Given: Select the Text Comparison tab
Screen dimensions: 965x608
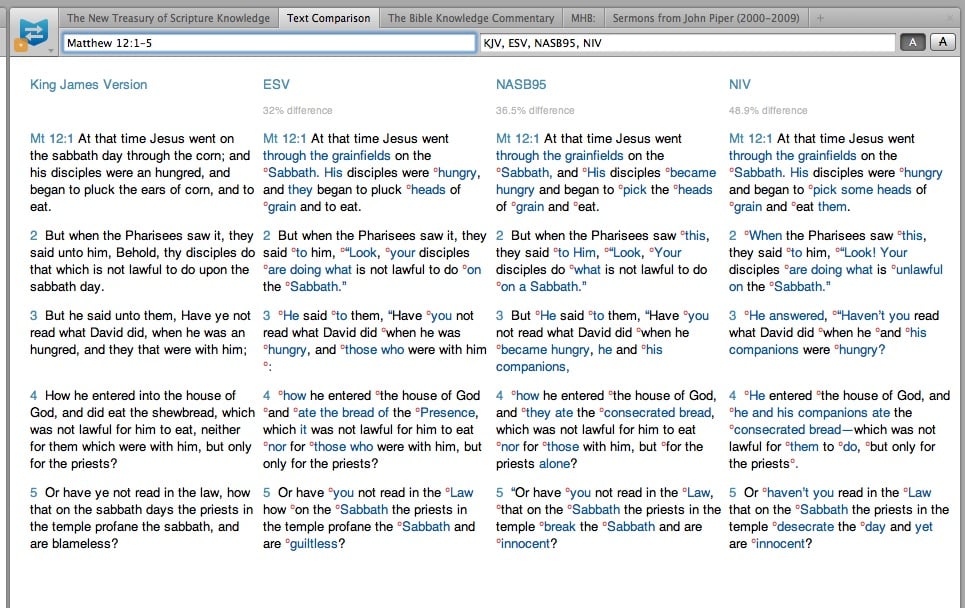Looking at the screenshot, I should click(329, 18).
